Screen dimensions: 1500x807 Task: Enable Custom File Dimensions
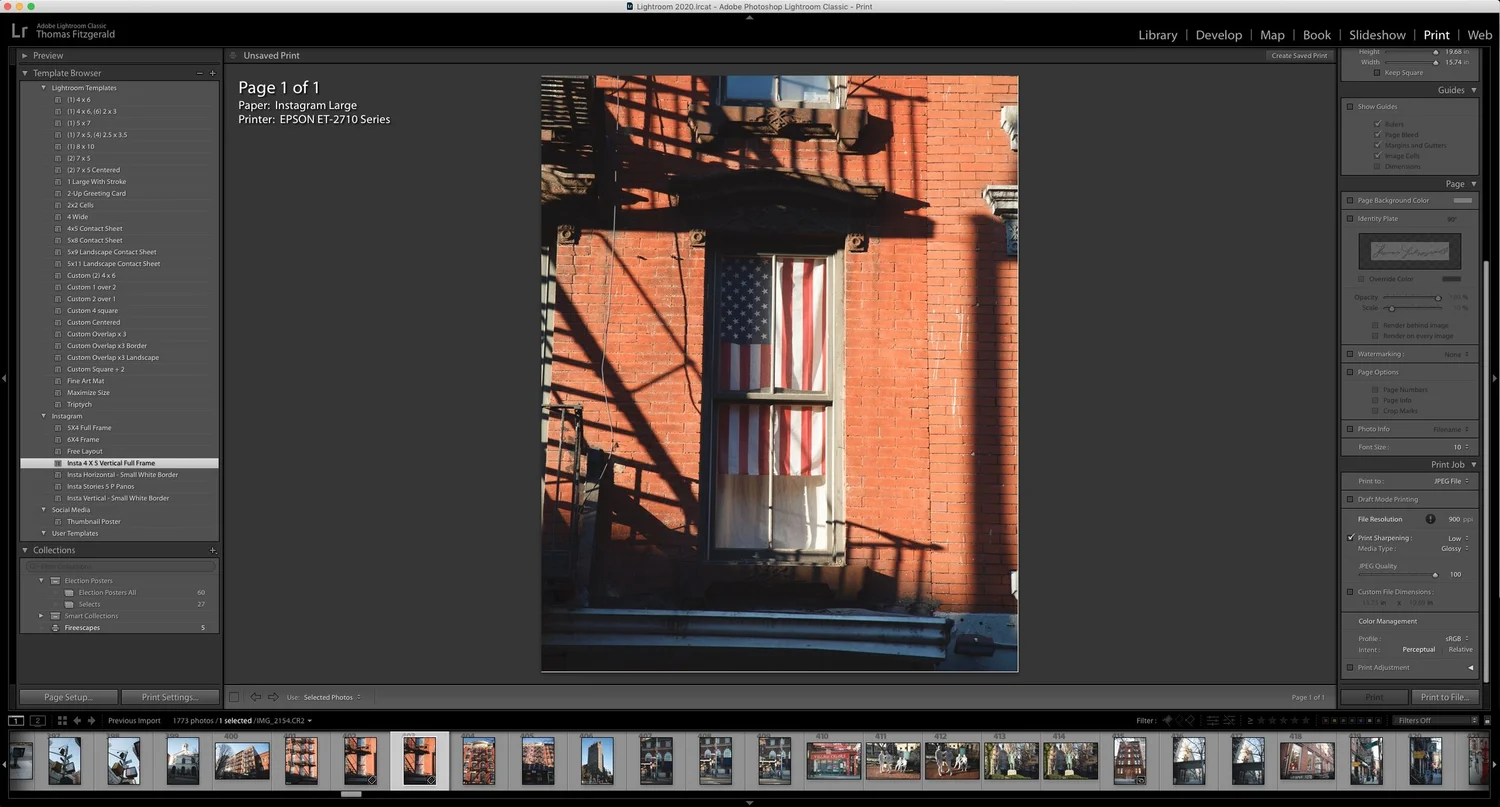point(1350,592)
